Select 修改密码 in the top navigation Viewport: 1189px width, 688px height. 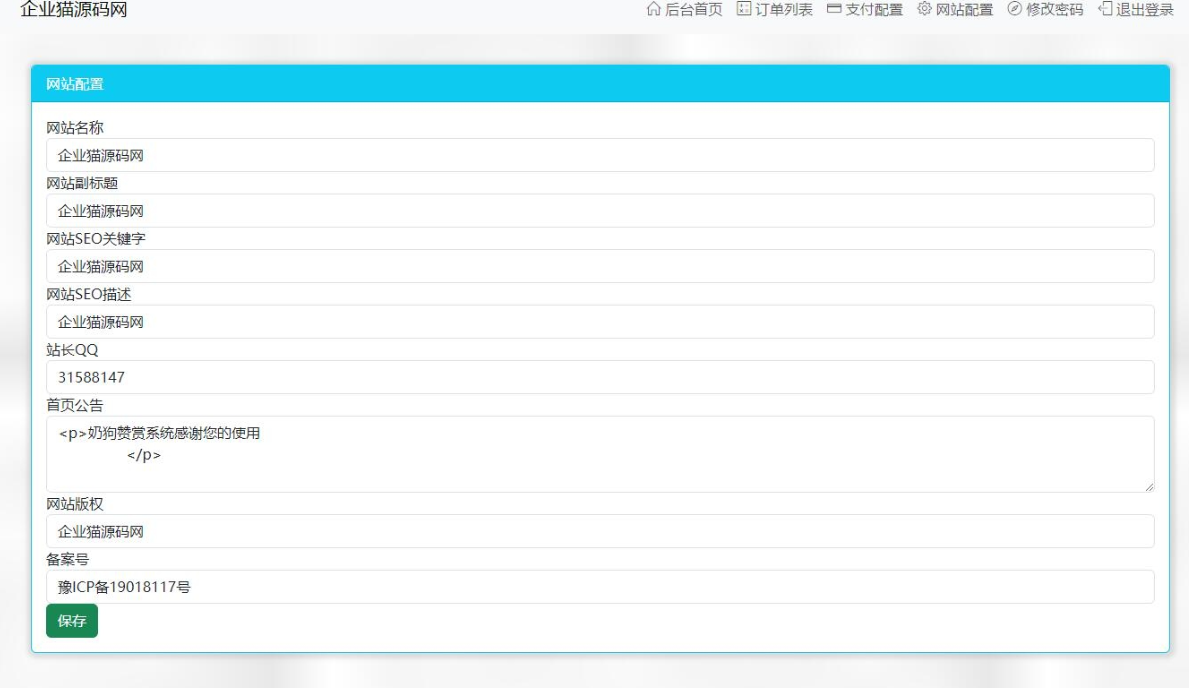coord(1054,10)
